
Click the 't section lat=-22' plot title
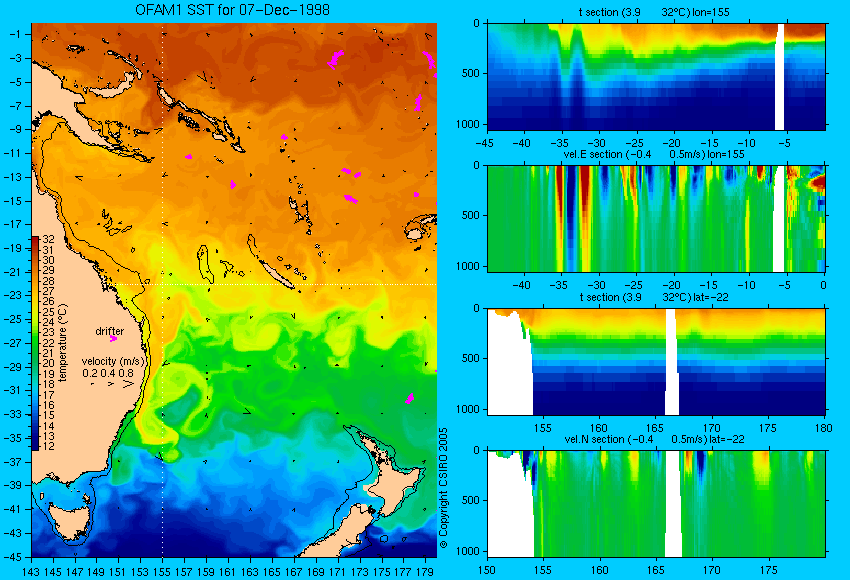click(x=654, y=297)
